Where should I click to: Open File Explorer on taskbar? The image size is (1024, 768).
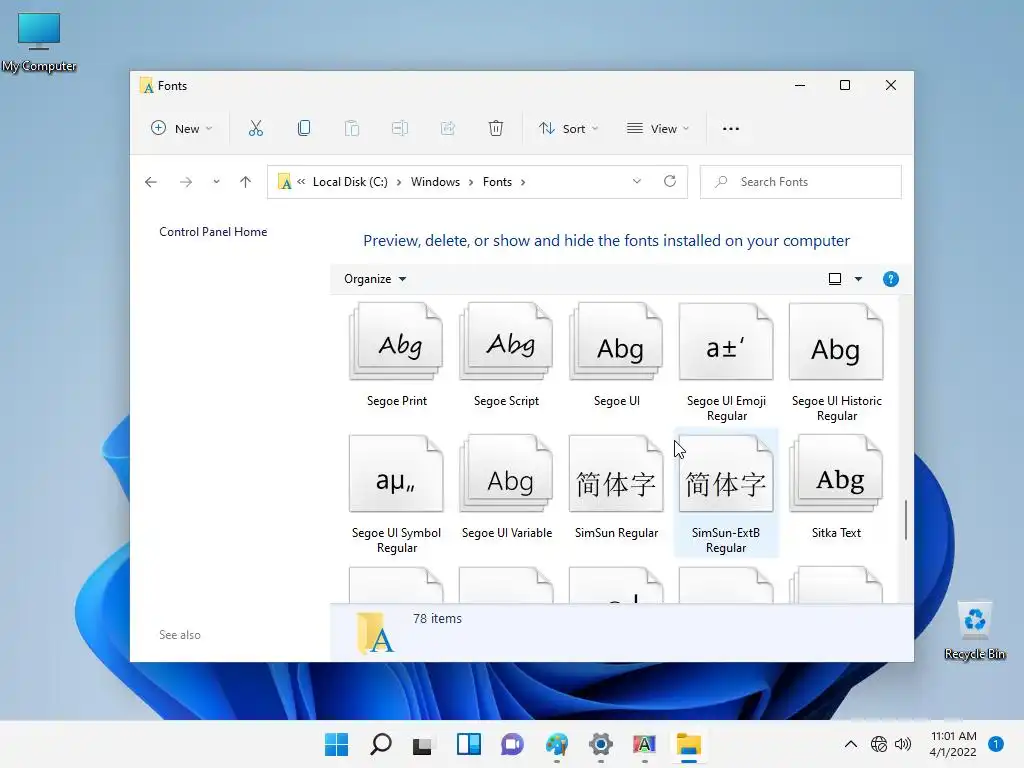tap(688, 744)
